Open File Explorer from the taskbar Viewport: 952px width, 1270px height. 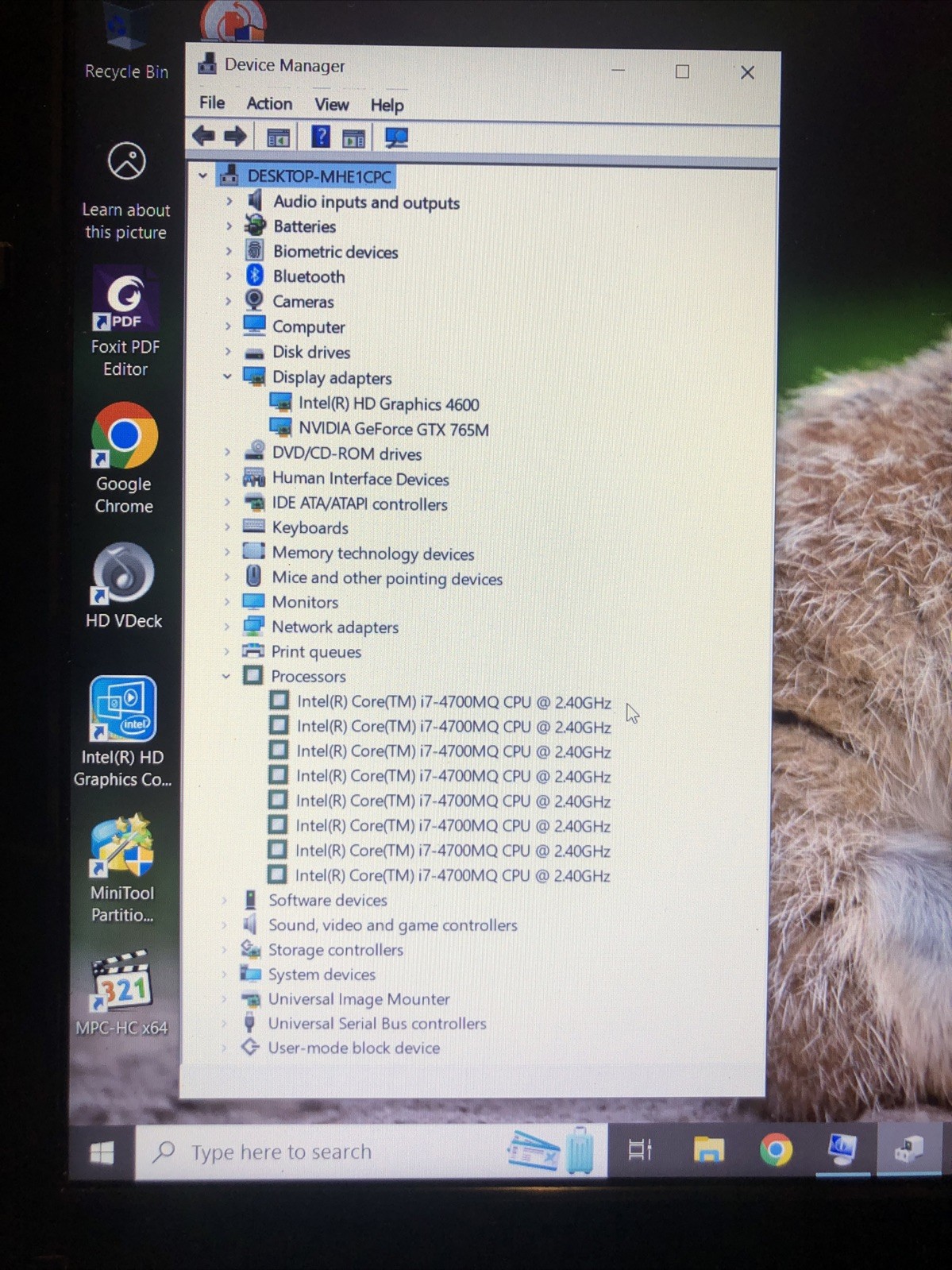pos(708,1149)
